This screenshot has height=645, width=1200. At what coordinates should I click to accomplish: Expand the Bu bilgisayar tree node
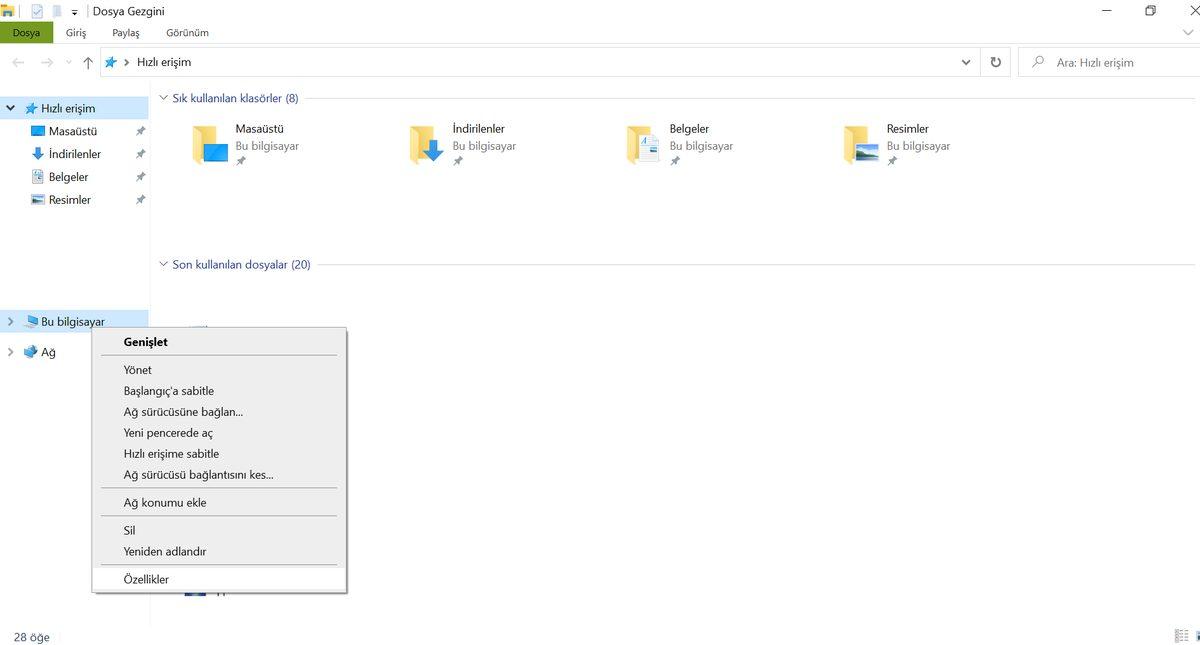tap(11, 322)
